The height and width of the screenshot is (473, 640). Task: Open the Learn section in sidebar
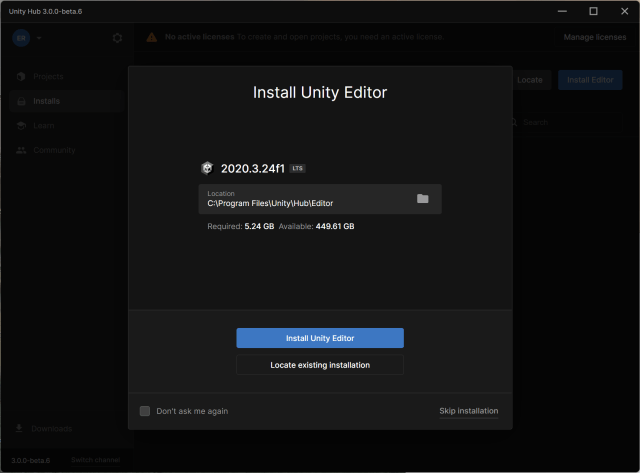67,125
